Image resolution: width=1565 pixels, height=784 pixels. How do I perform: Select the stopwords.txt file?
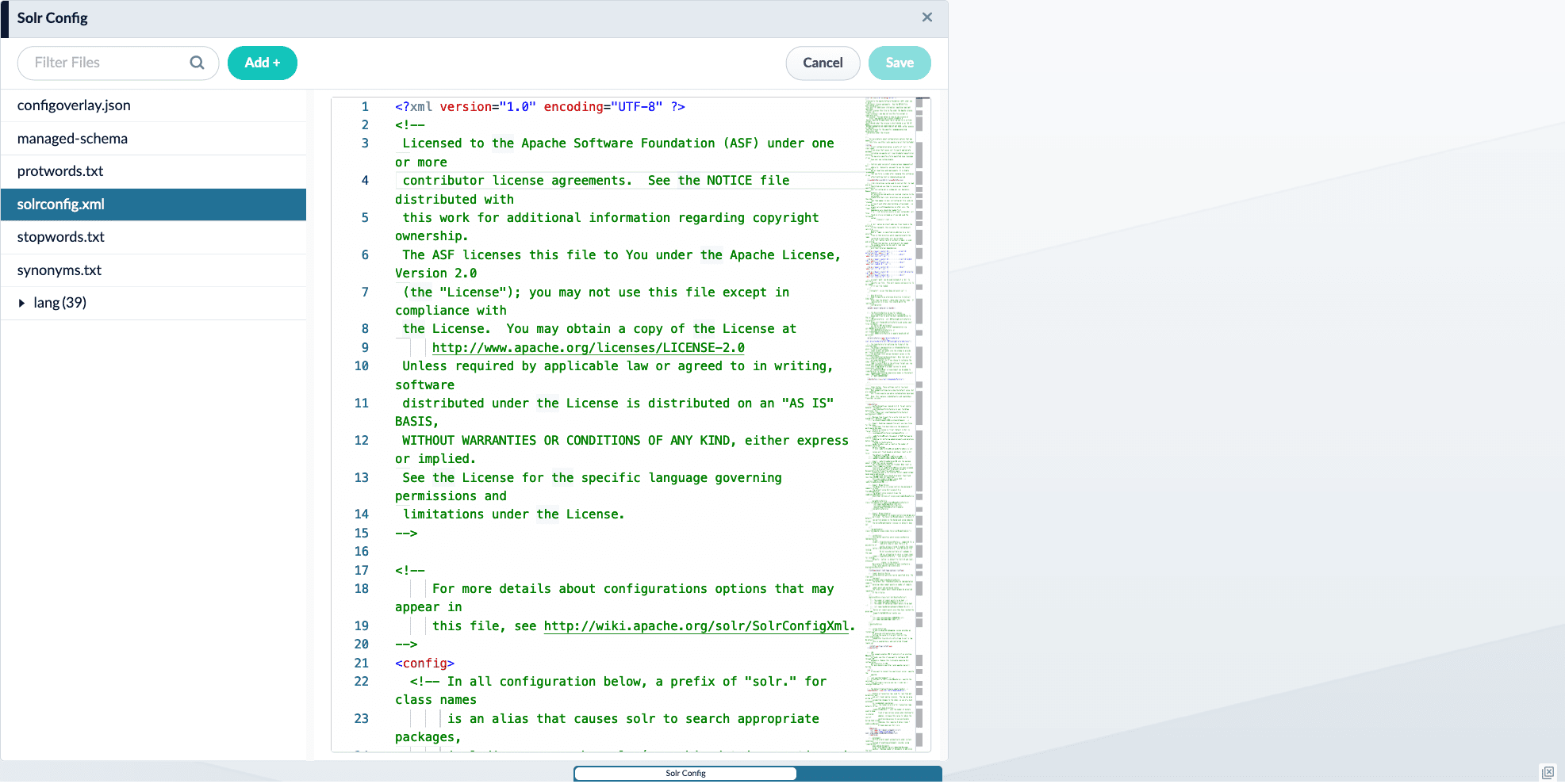[x=60, y=236]
